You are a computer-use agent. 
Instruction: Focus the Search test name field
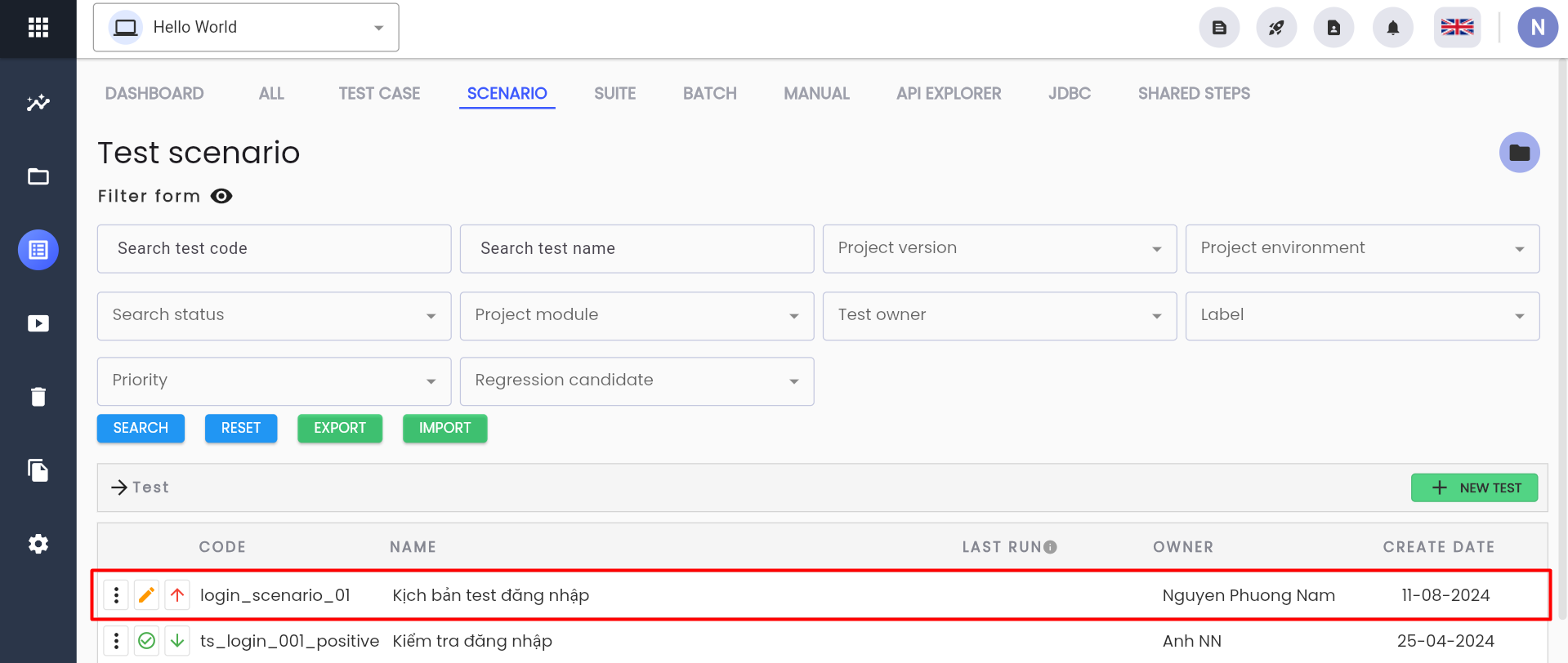[x=637, y=248]
